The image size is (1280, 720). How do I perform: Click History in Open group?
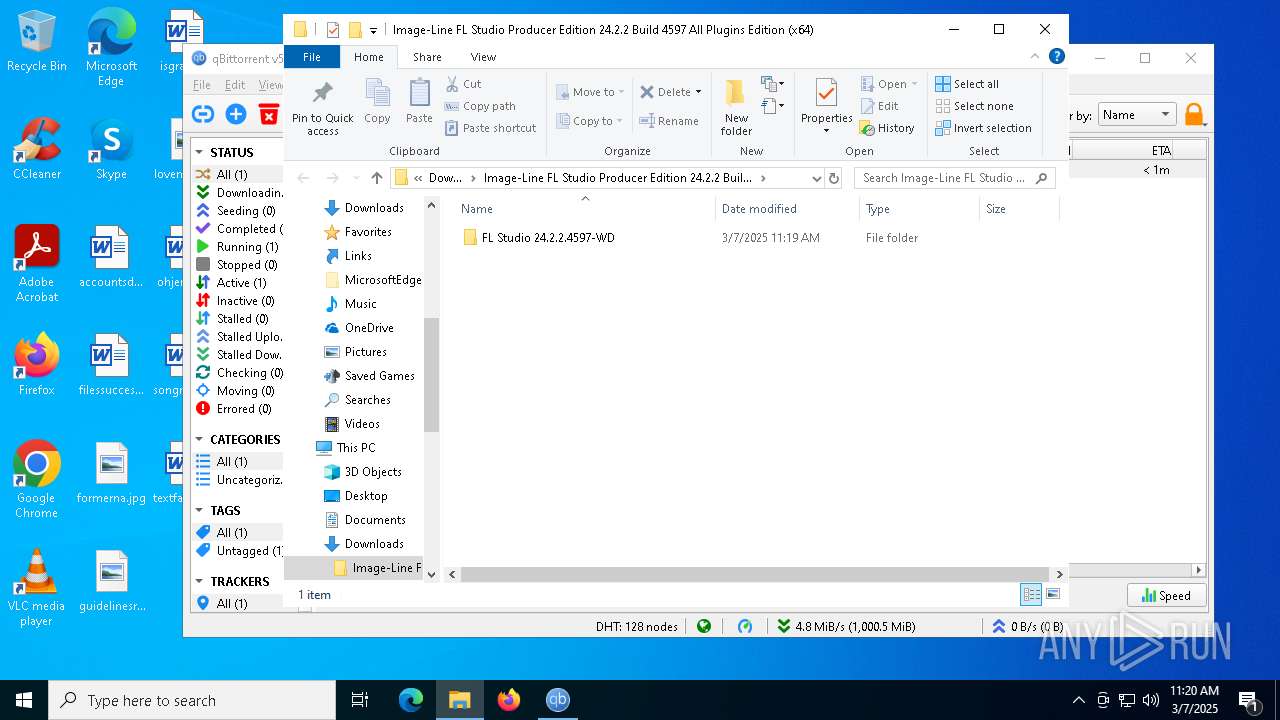(x=887, y=128)
